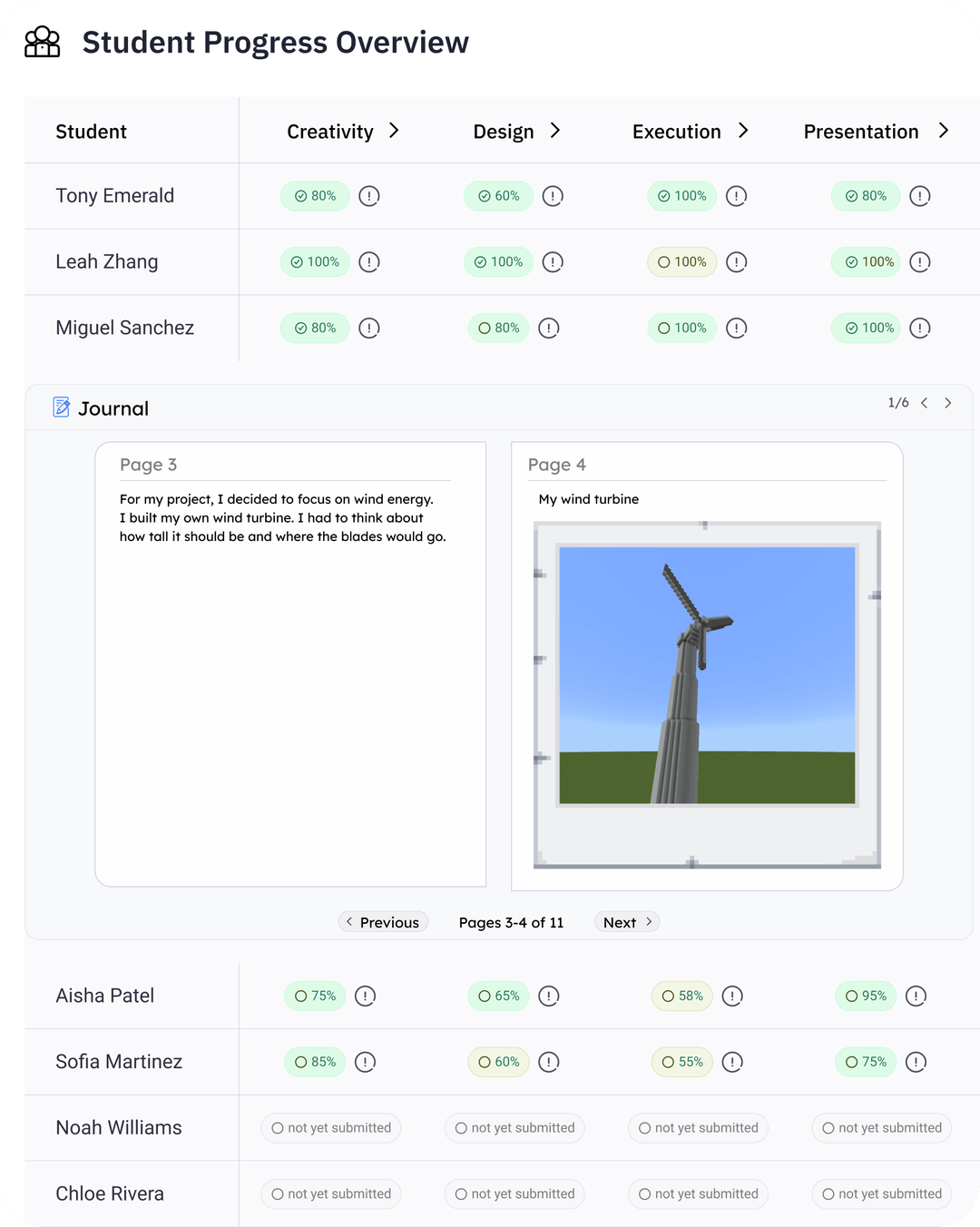Click the unsubmitted circle in Noah Williams's Creativity cell
This screenshot has height=1227, width=980.
[277, 1128]
